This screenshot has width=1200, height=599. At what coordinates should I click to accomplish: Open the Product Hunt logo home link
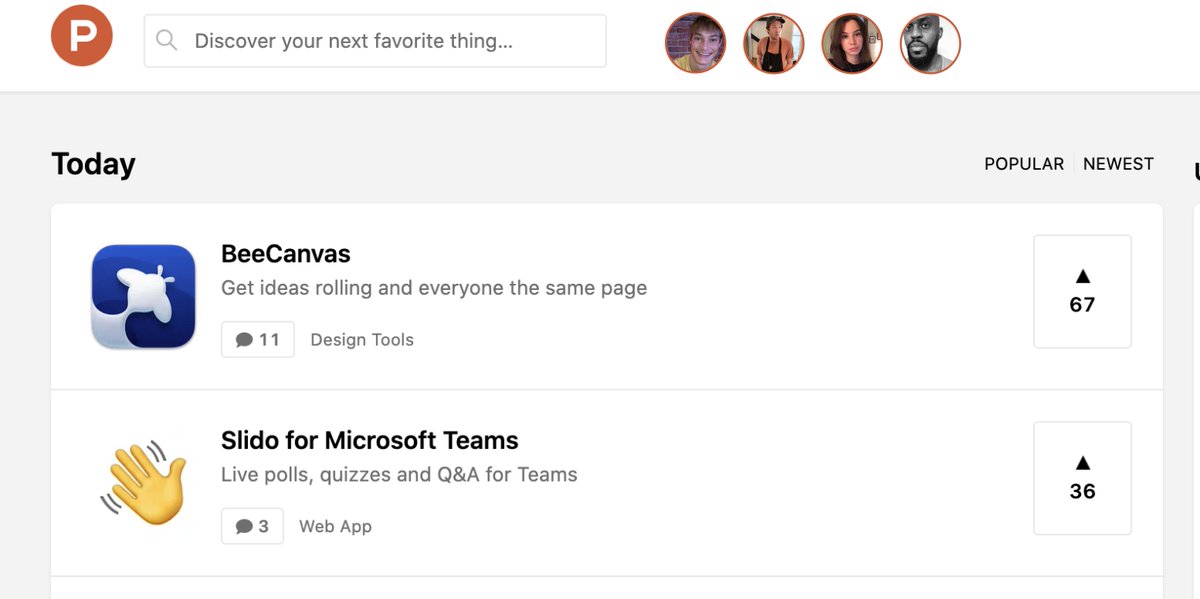point(82,36)
